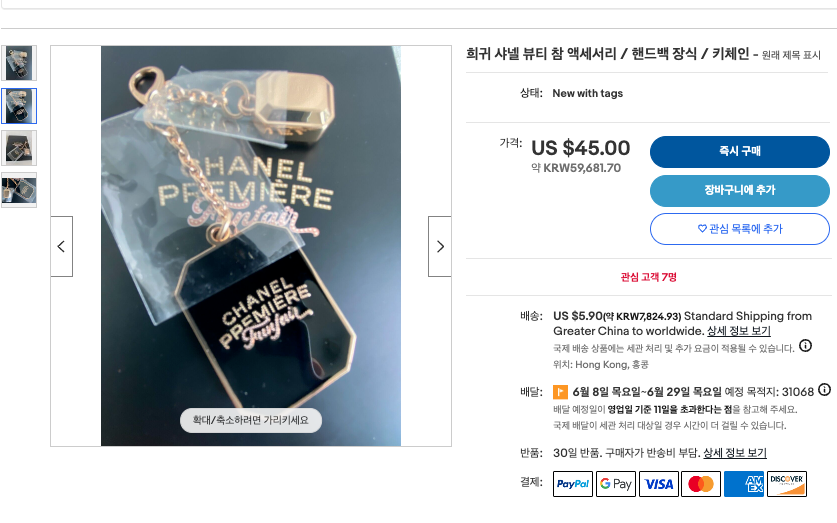Open shipping 상세 정보 보기 details link
The width and height of the screenshot is (837, 523).
(738, 331)
